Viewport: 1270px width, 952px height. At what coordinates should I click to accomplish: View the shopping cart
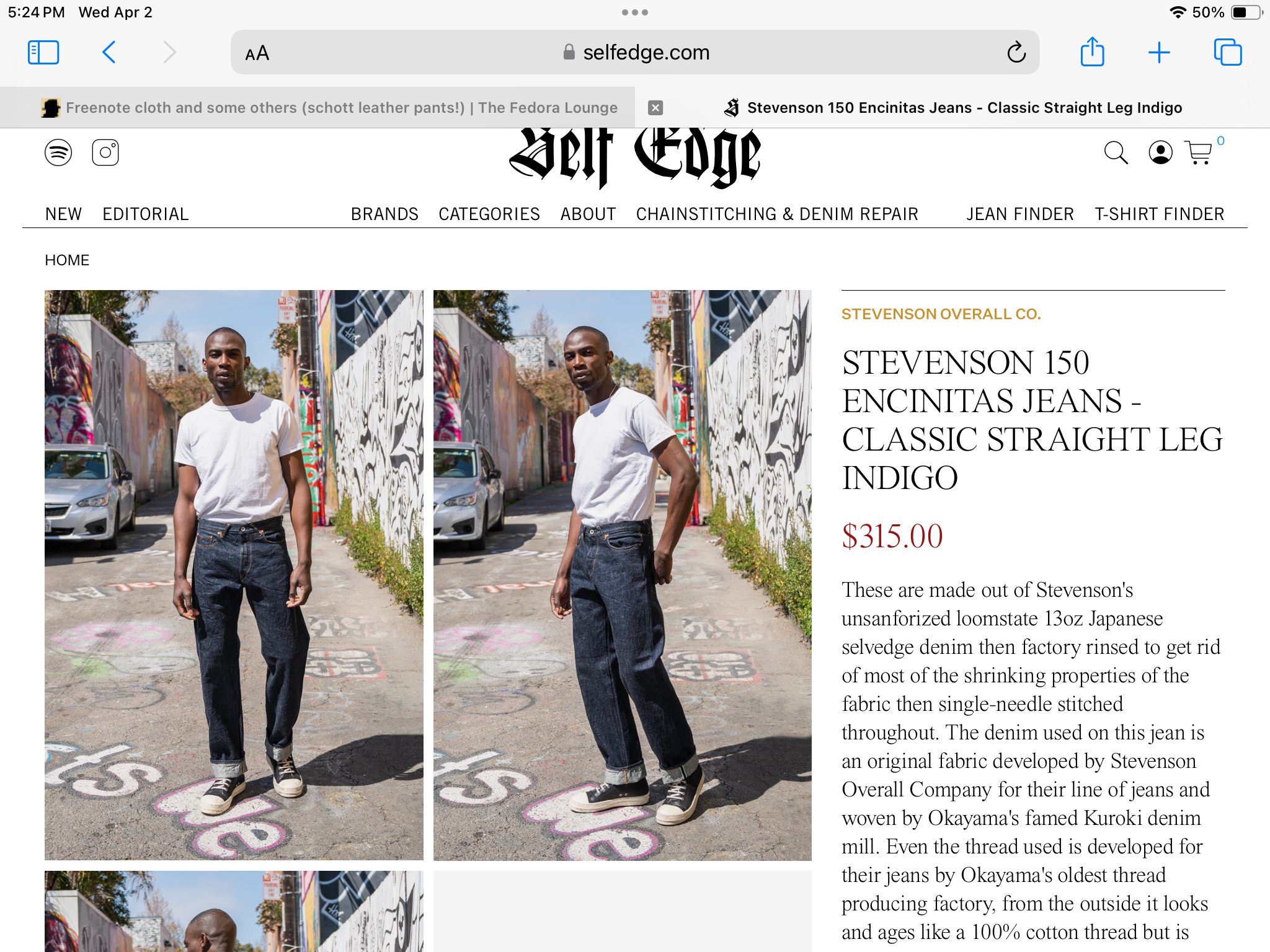point(1199,152)
